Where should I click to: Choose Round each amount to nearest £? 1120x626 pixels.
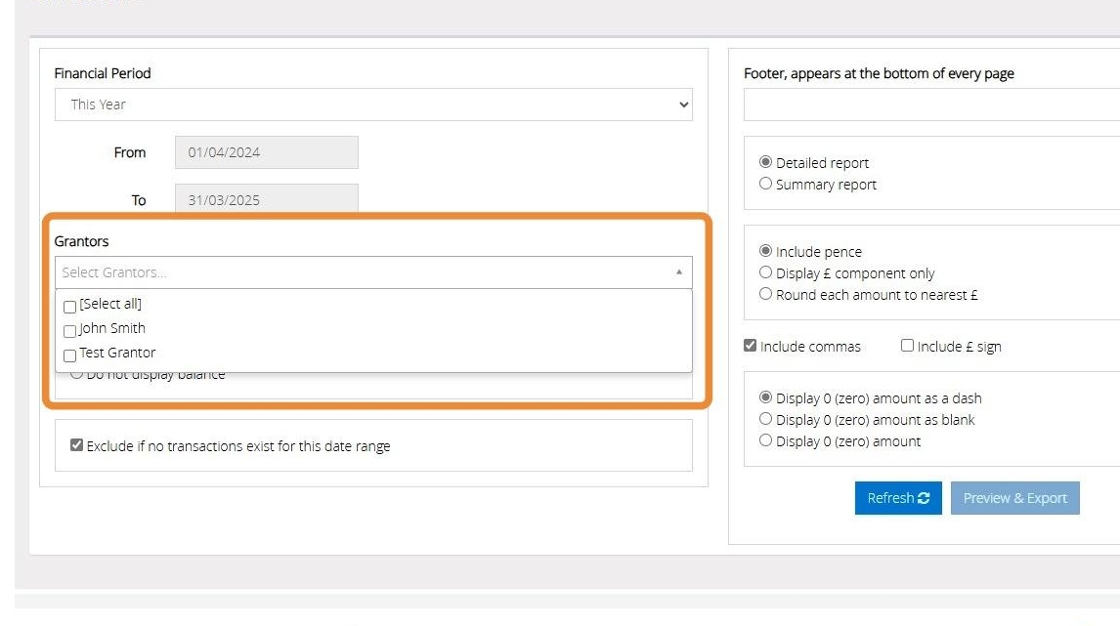766,294
